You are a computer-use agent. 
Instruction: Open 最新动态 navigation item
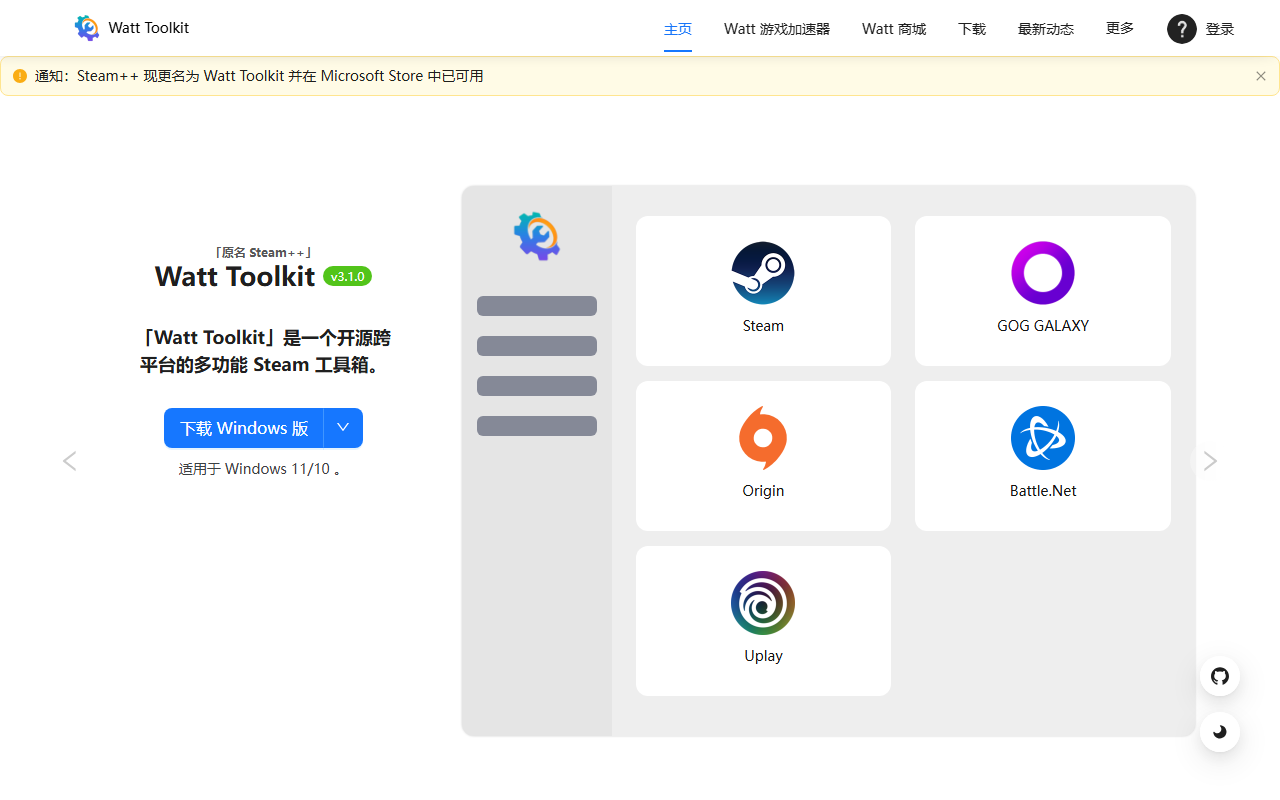click(x=1046, y=29)
